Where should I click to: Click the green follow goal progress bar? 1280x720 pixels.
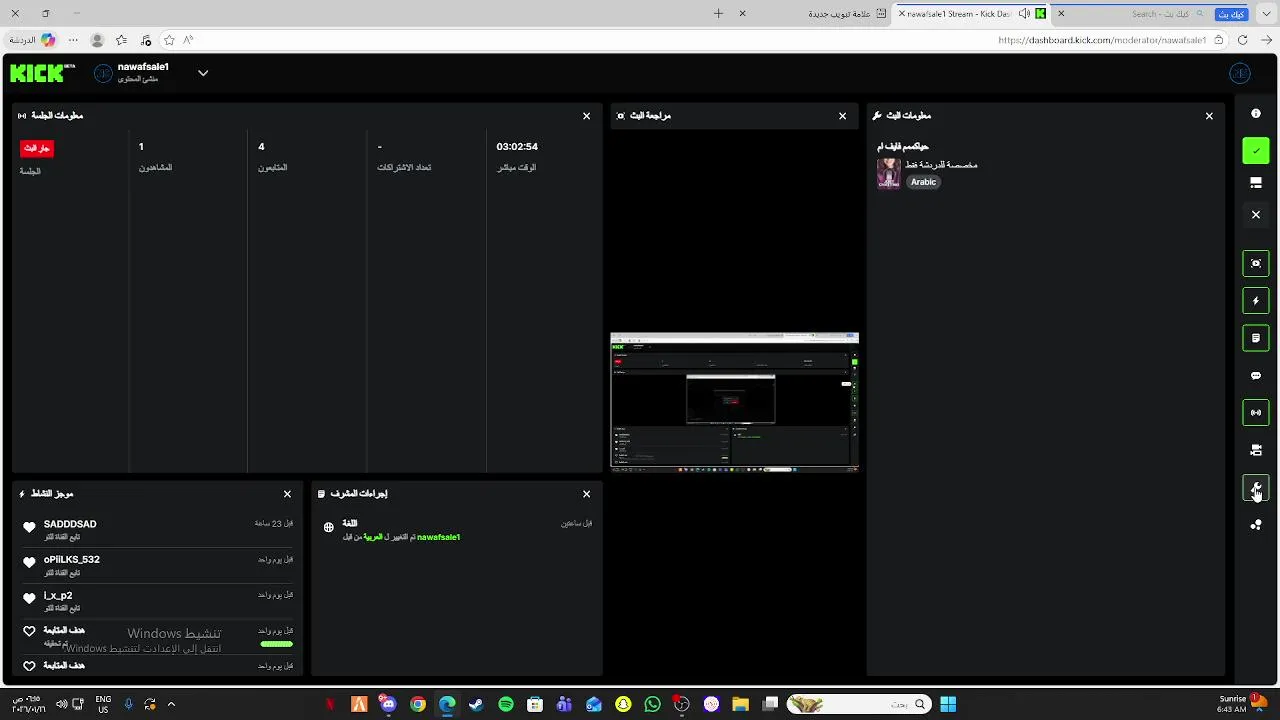(x=276, y=644)
